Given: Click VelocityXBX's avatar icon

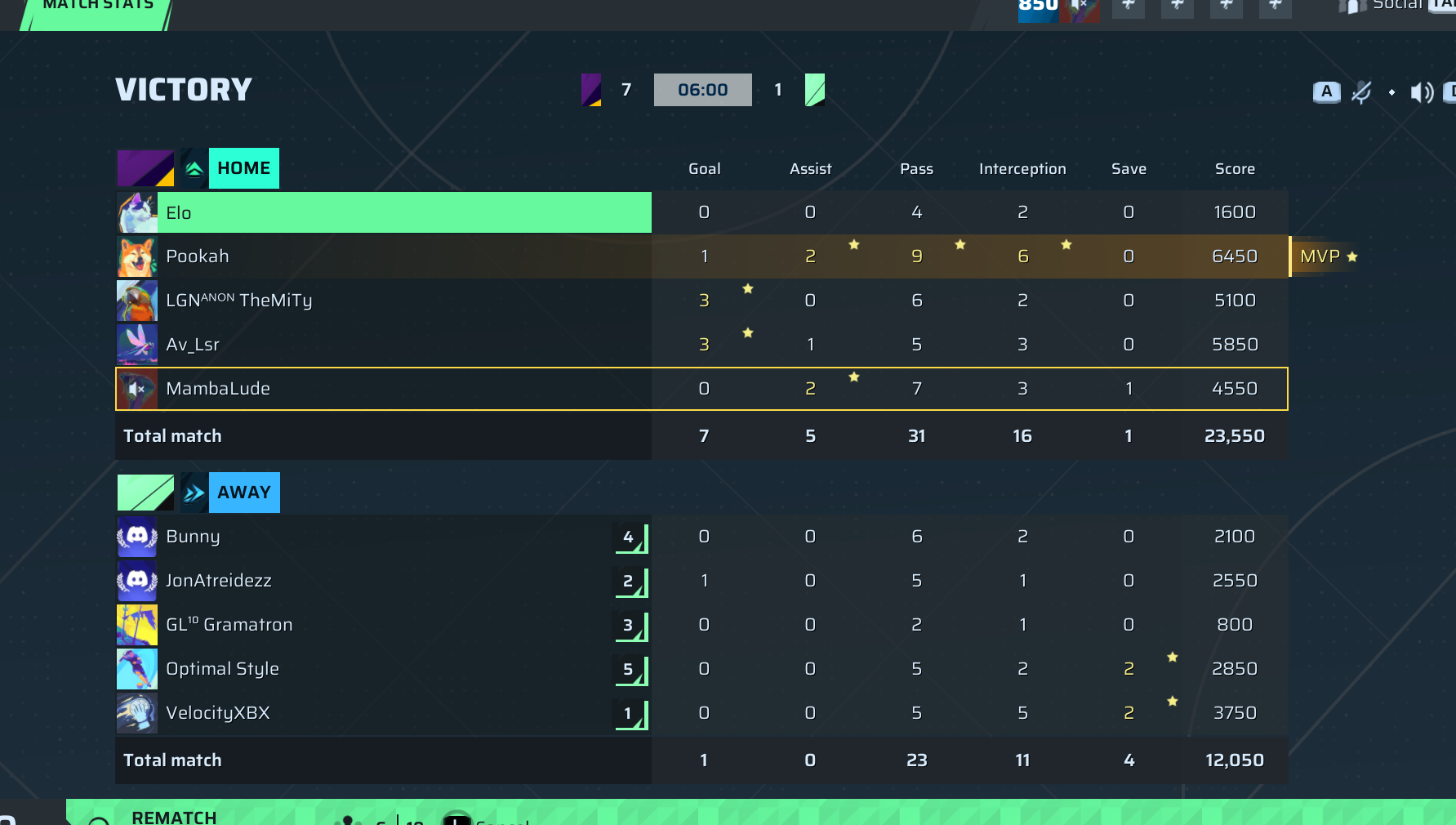Looking at the screenshot, I should point(137,713).
